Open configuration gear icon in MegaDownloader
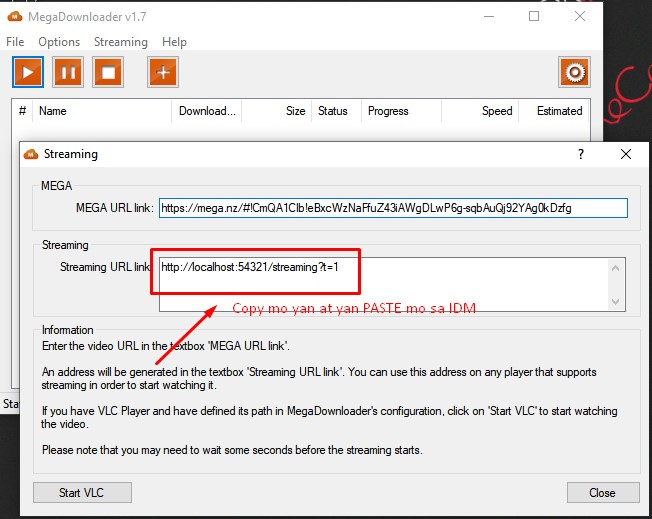652x519 pixels. 575,72
